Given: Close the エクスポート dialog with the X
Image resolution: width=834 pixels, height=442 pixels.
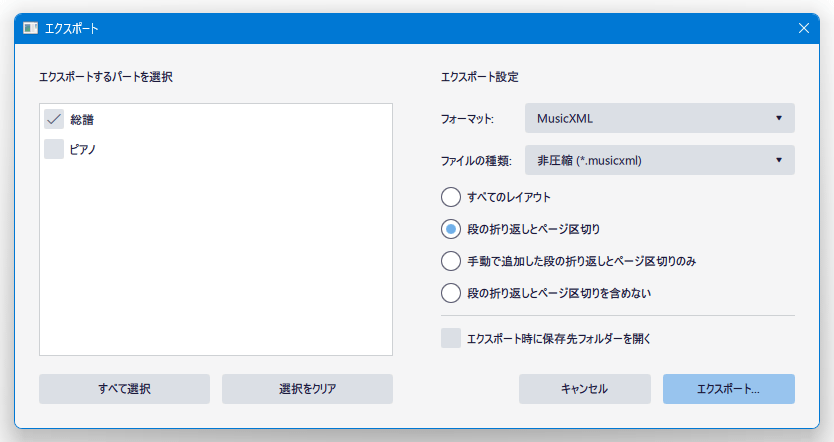Looking at the screenshot, I should (x=804, y=28).
